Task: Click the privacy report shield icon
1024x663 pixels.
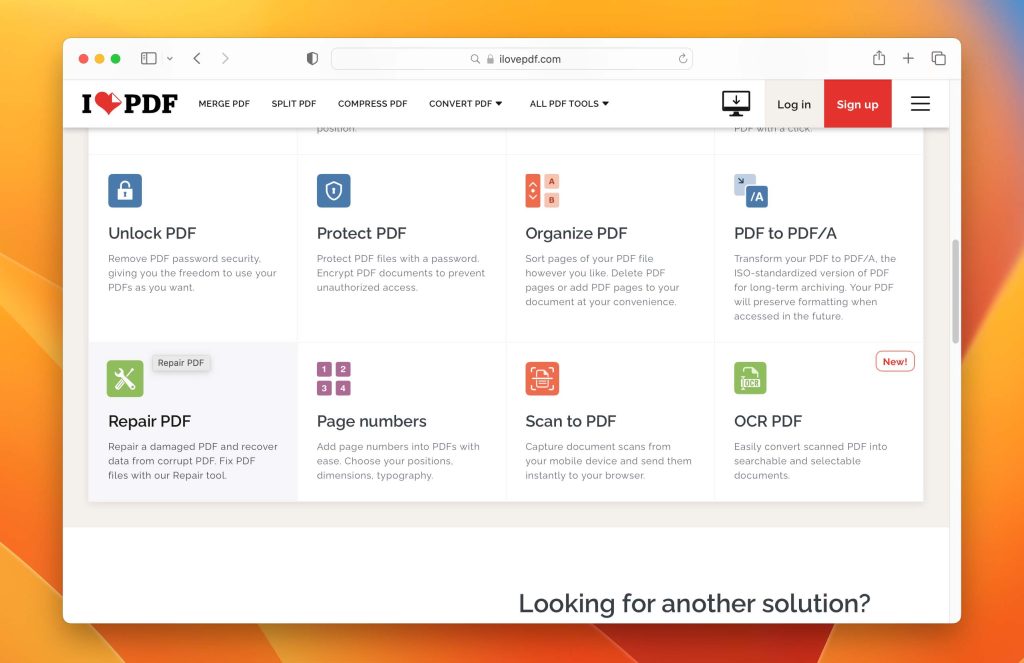Action: (312, 58)
